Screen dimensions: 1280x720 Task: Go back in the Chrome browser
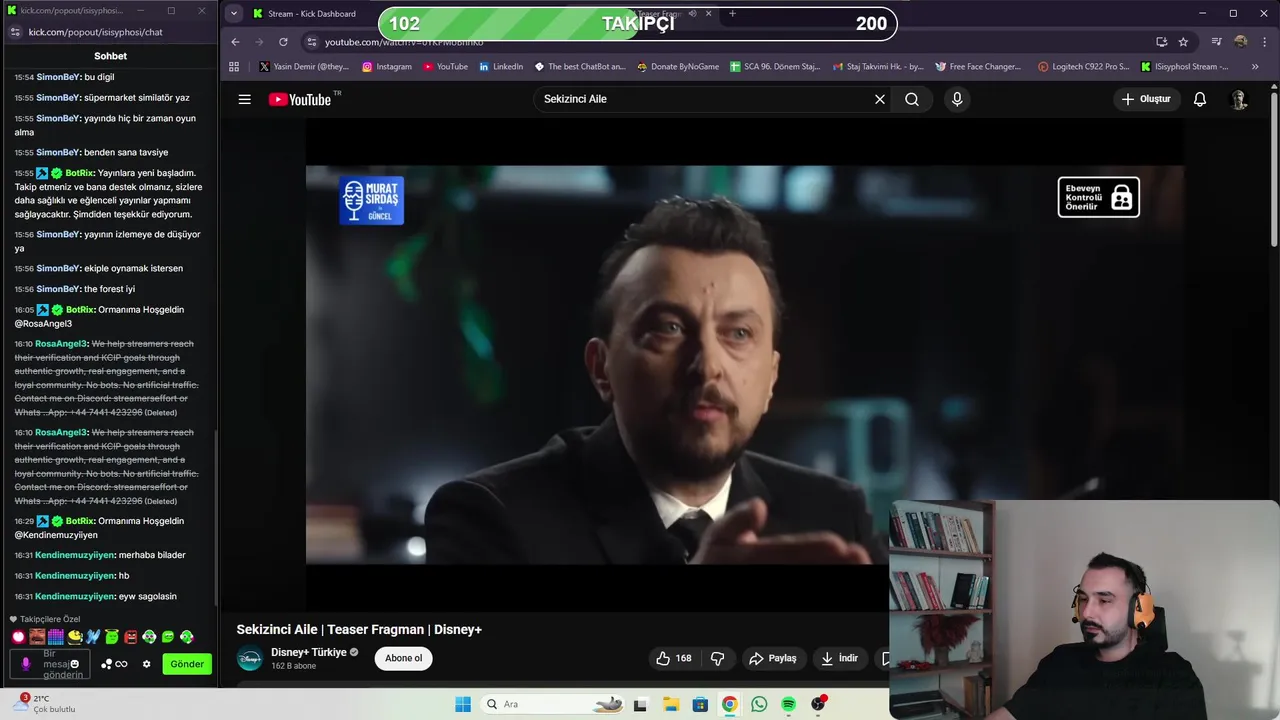[235, 42]
